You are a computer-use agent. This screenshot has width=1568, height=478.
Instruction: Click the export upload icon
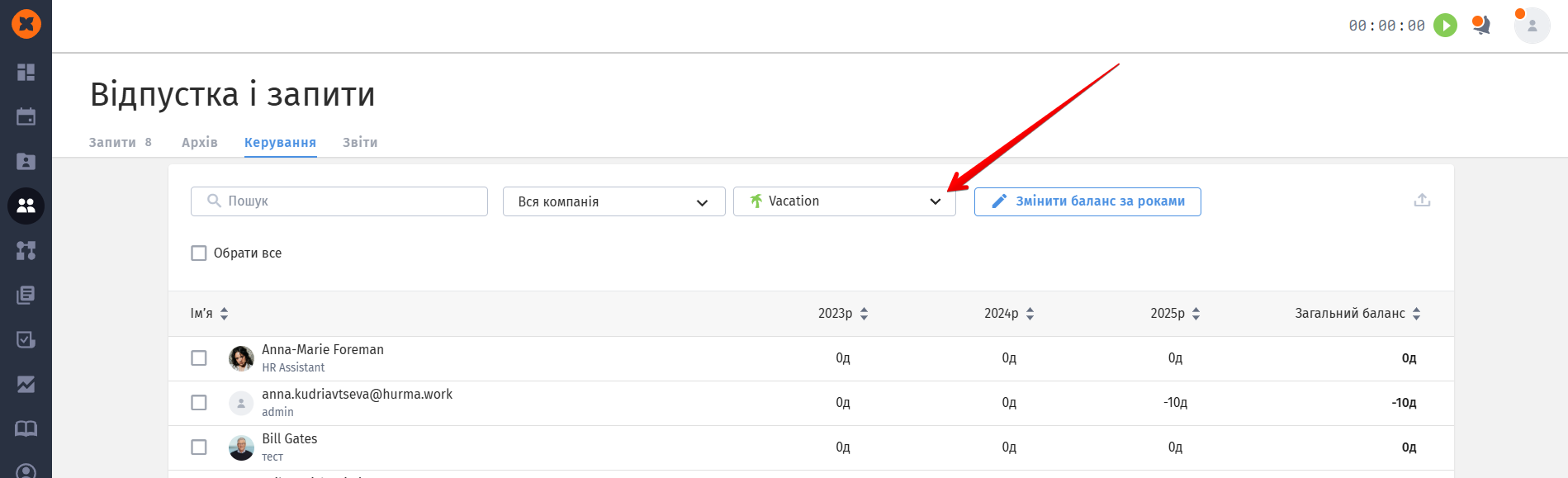point(1422,201)
